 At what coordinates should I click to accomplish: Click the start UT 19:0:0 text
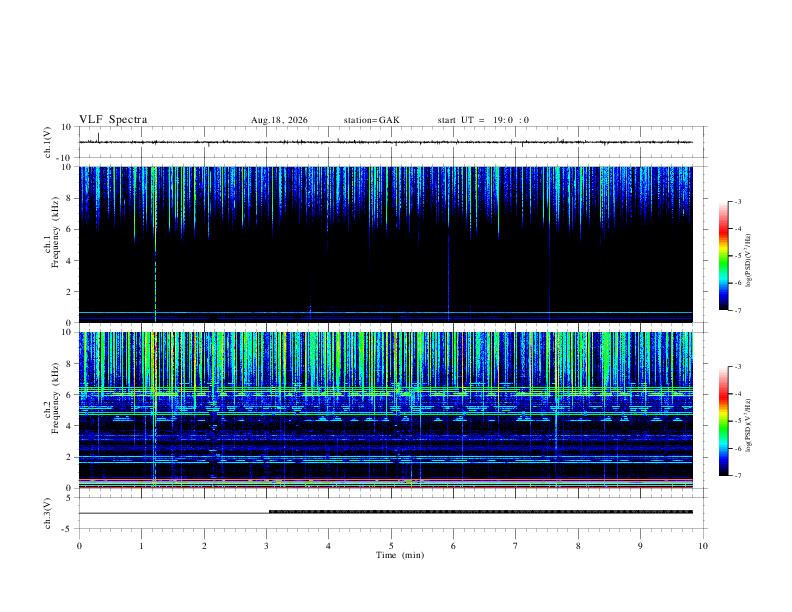(483, 120)
